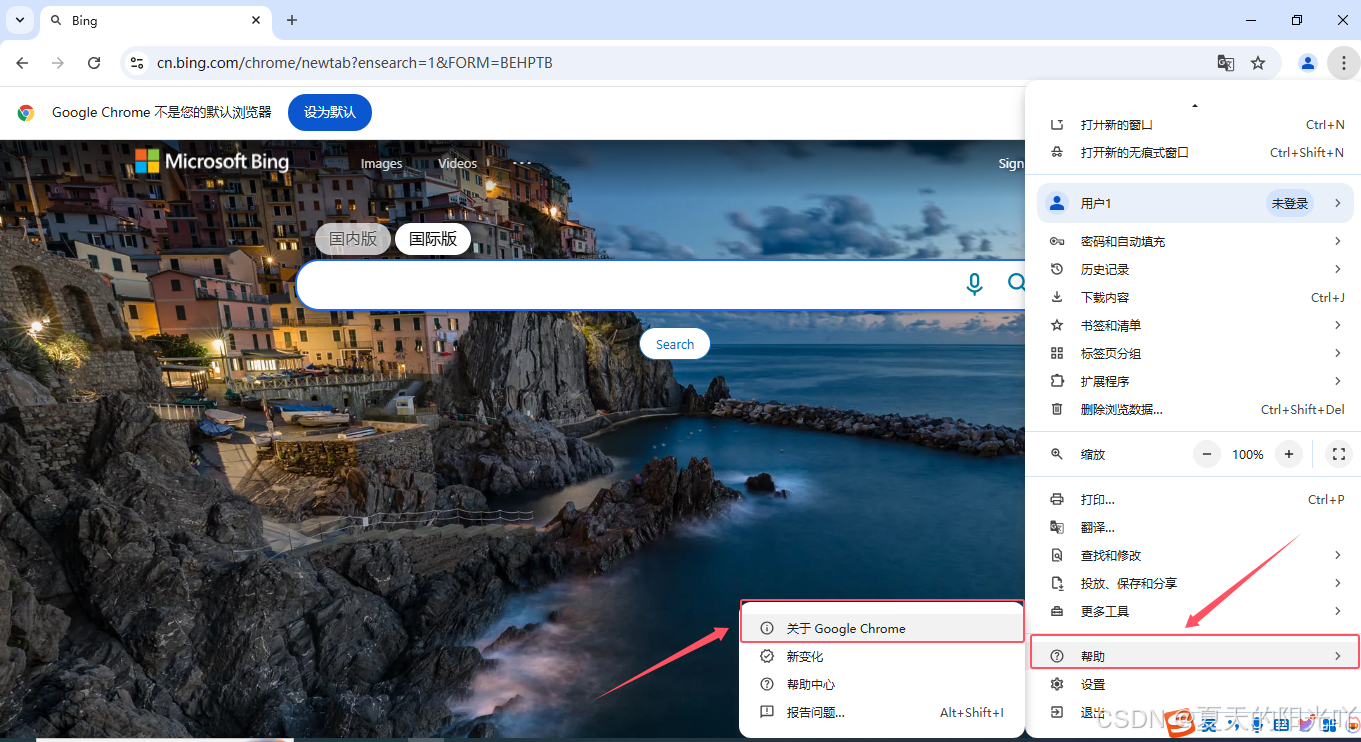Click 设为默认 button
Screen dimensions: 1361x742
(x=330, y=112)
